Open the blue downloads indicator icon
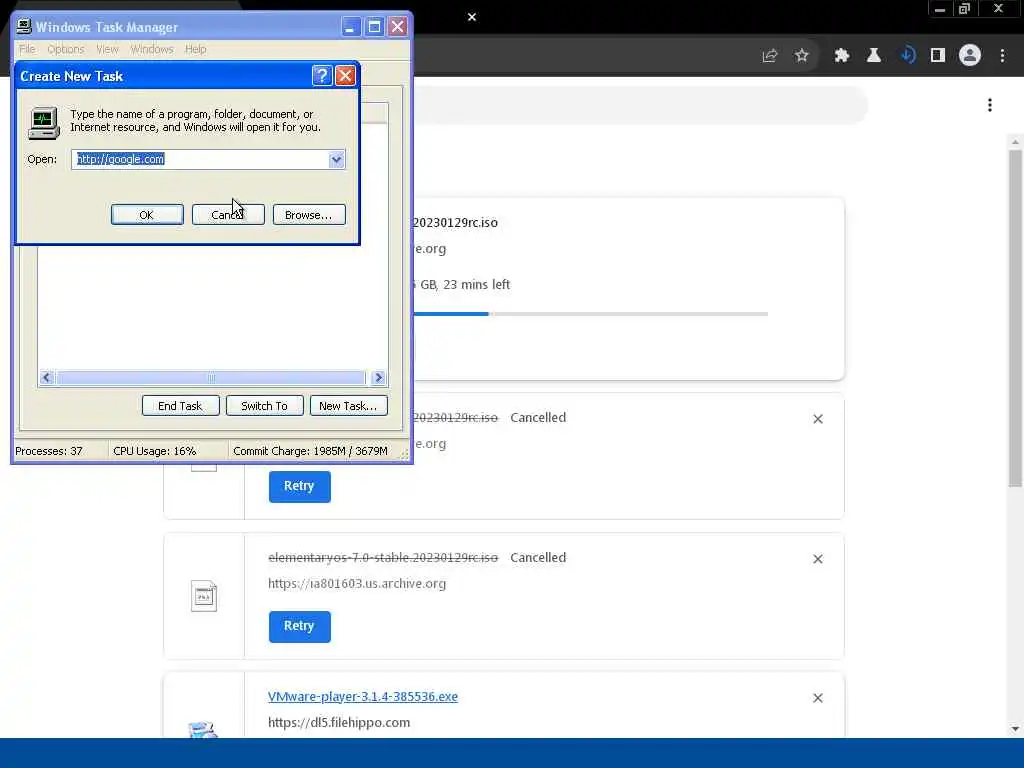Viewport: 1024px width, 768px height. 908,56
